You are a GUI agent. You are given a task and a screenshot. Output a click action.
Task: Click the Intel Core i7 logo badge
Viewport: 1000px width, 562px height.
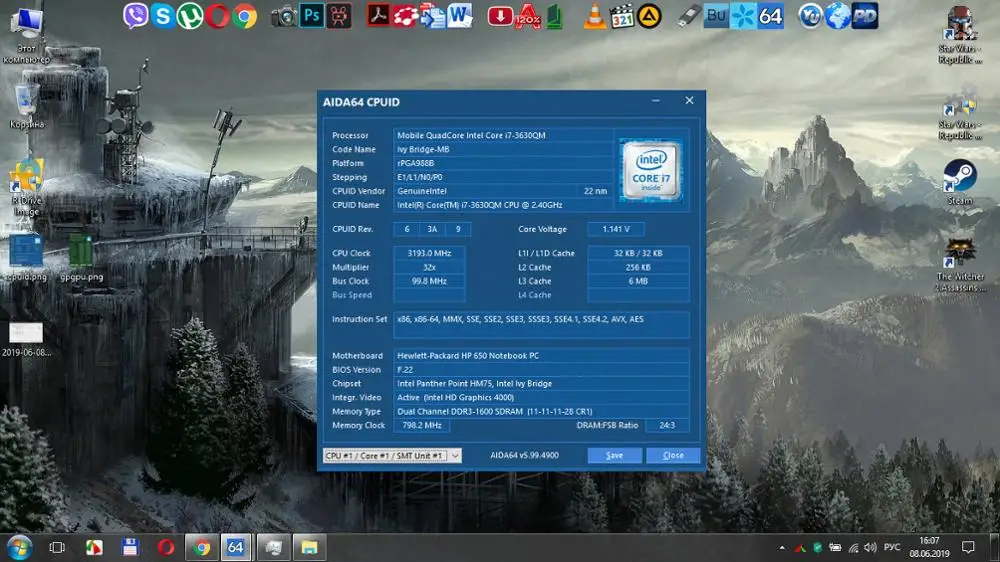click(651, 170)
